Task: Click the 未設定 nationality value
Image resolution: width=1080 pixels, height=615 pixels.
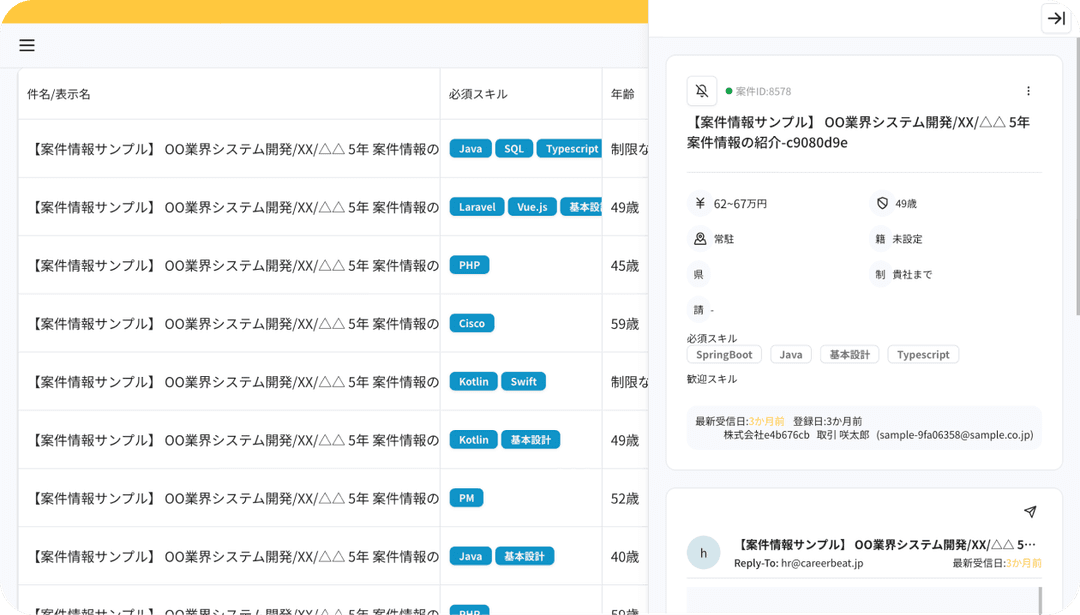Action: coord(907,239)
